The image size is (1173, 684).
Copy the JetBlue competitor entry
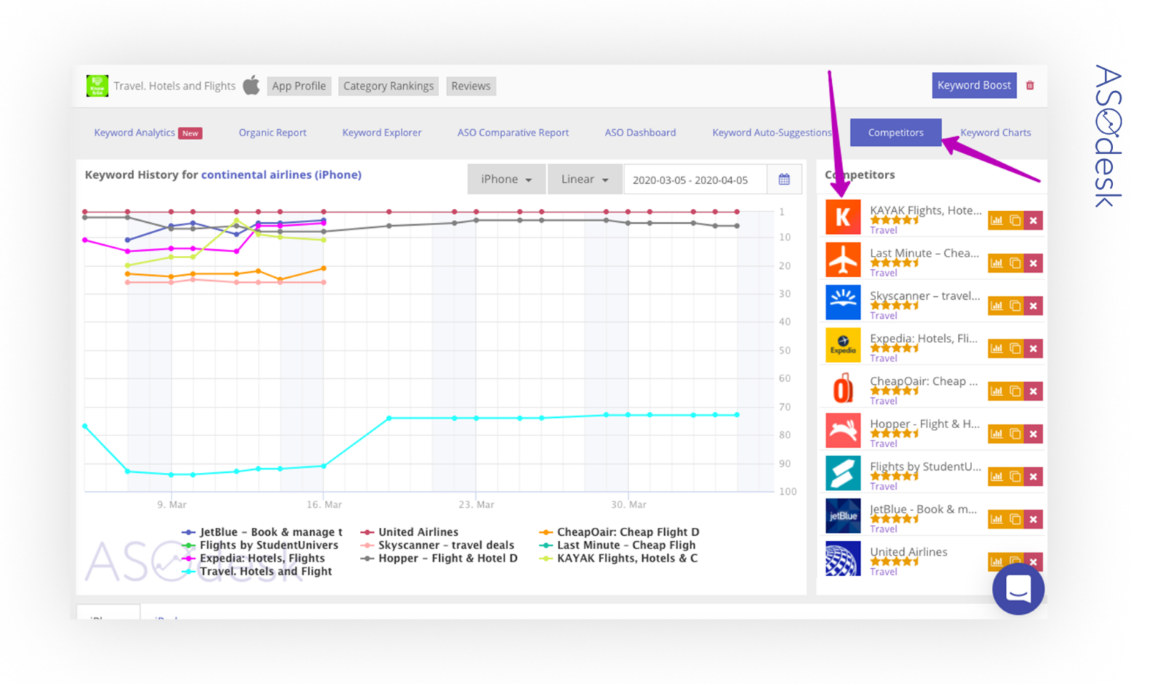(x=1015, y=519)
